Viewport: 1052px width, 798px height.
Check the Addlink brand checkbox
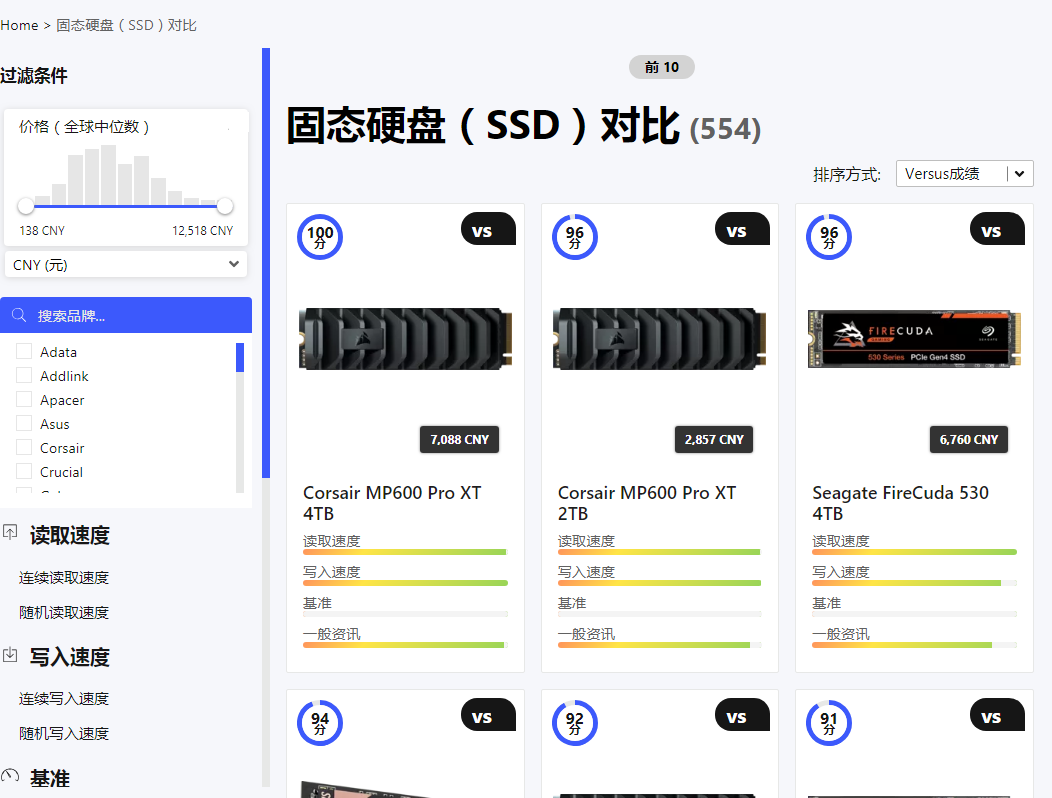(24, 375)
